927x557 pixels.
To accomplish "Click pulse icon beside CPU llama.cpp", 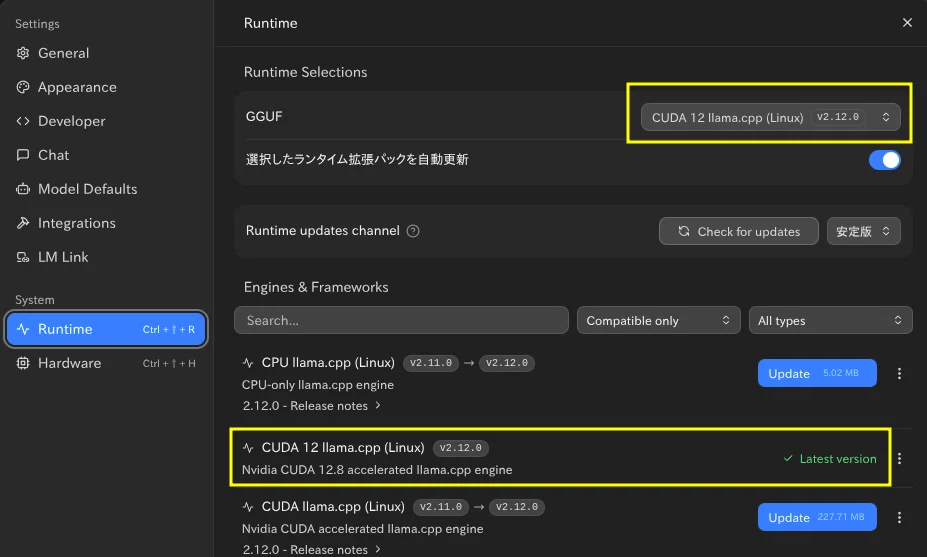I will [248, 363].
